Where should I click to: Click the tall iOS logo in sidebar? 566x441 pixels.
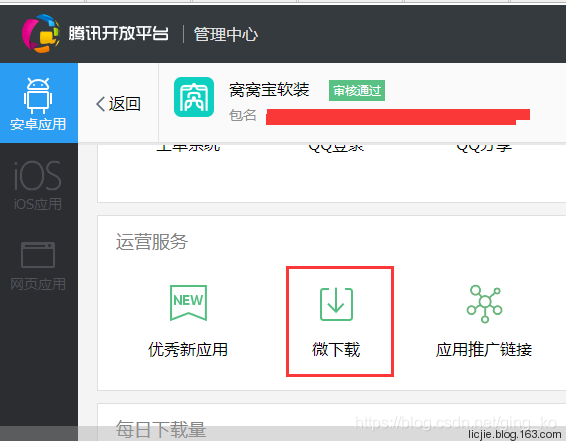[x=38, y=176]
